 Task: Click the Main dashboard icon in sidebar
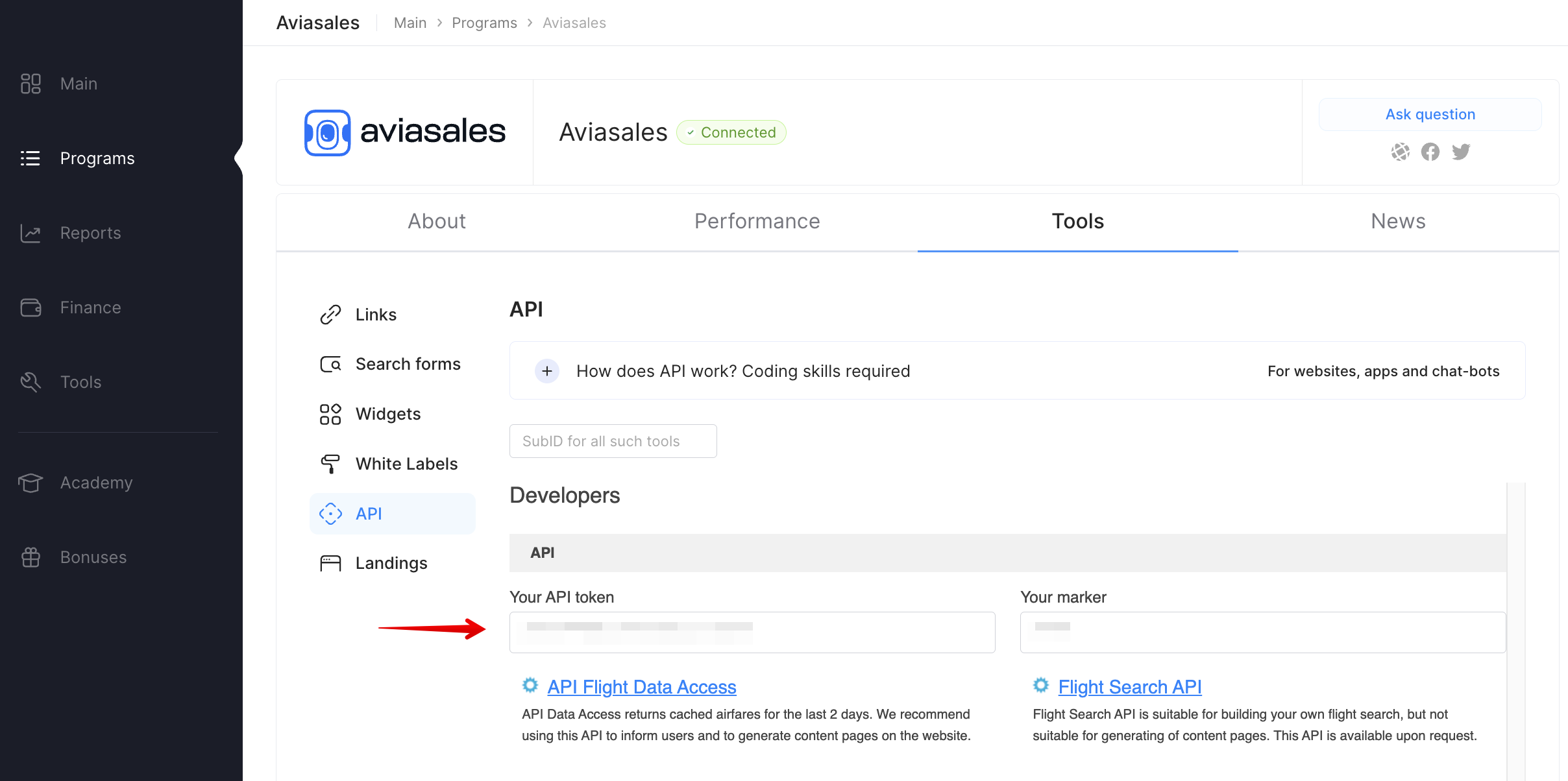31,84
